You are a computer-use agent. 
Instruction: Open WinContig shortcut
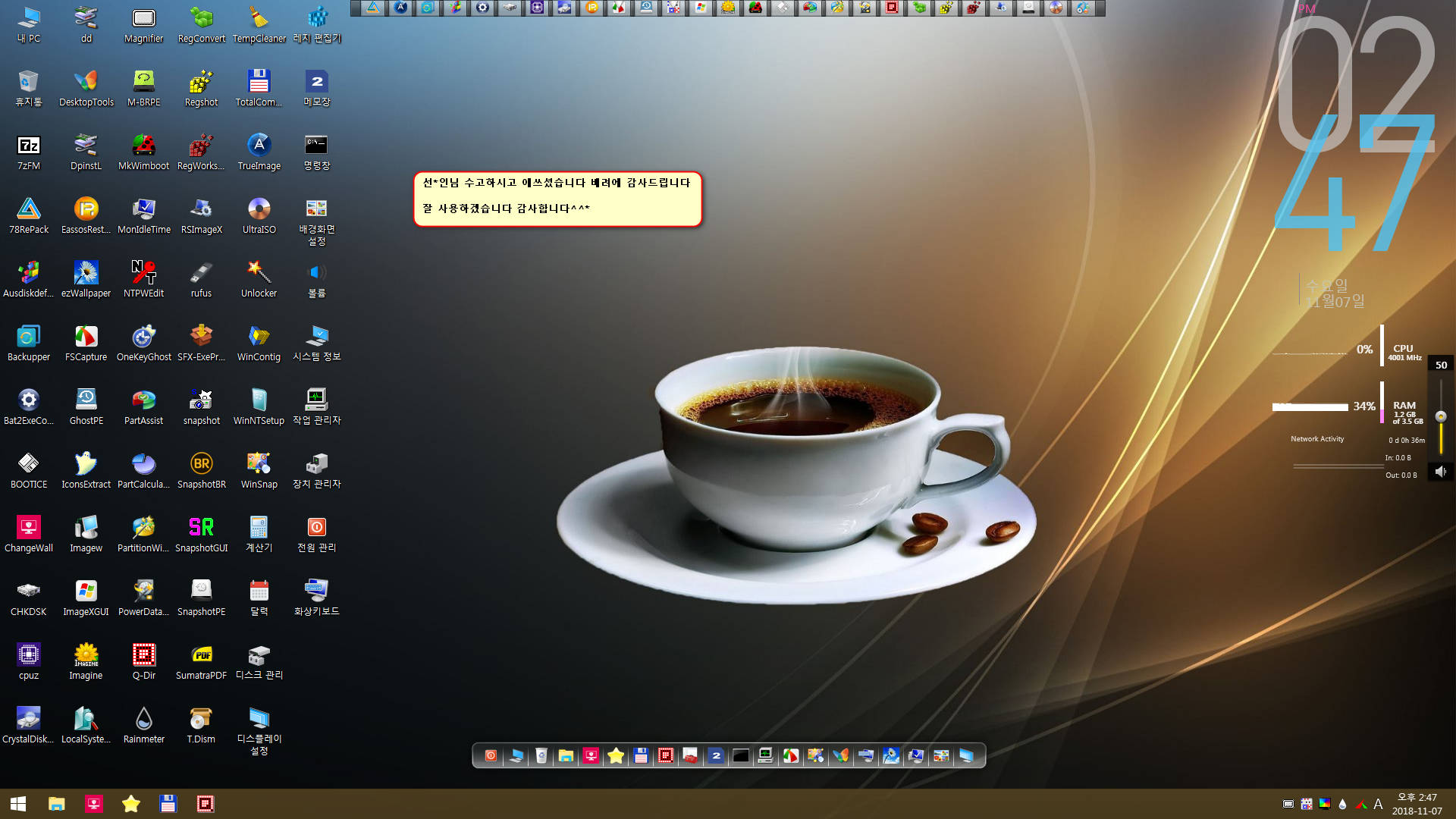click(x=259, y=342)
